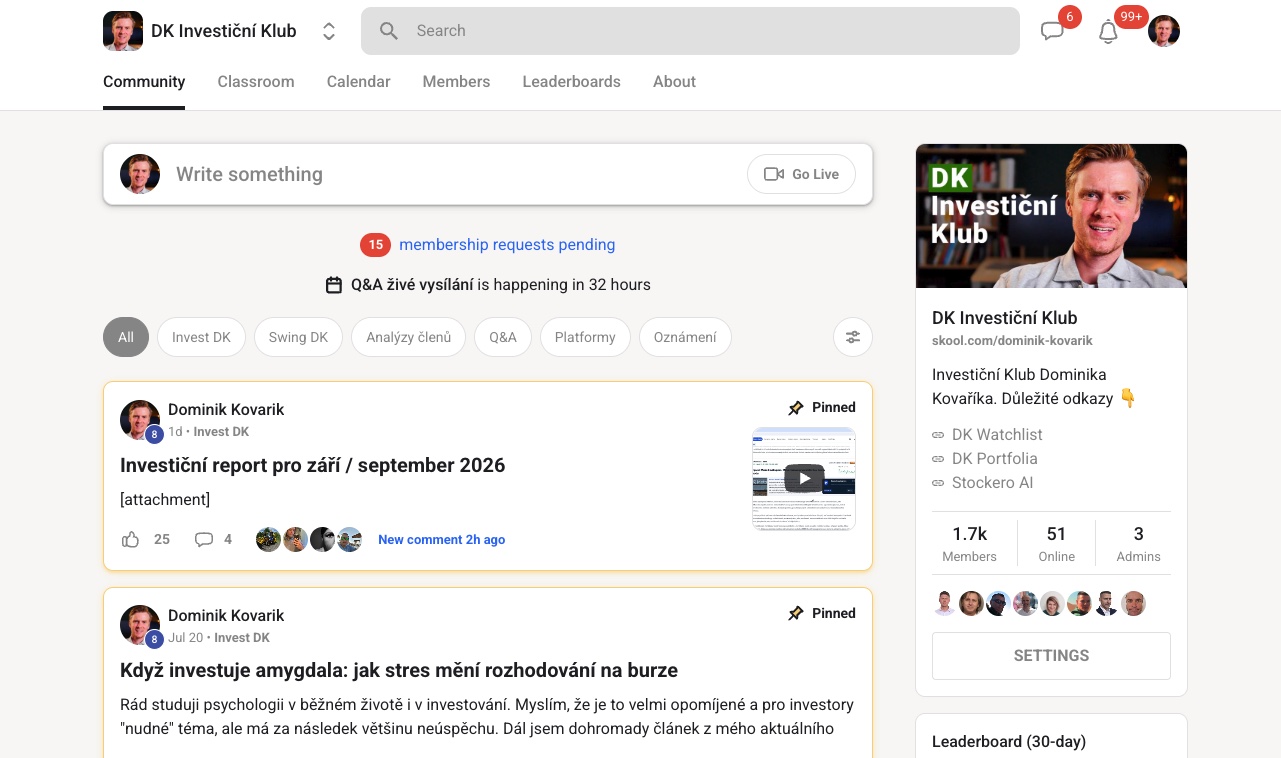This screenshot has width=1281, height=758.
Task: Click the DK Investiční Klub group logo
Action: point(123,31)
